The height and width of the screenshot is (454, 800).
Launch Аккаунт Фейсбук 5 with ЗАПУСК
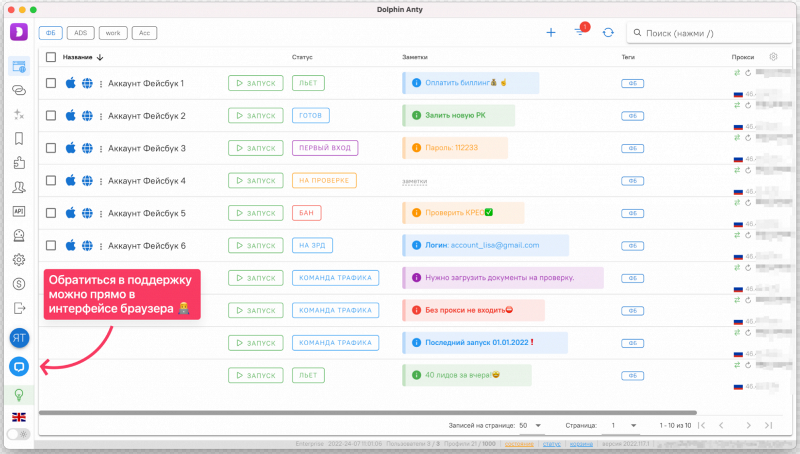pos(256,213)
